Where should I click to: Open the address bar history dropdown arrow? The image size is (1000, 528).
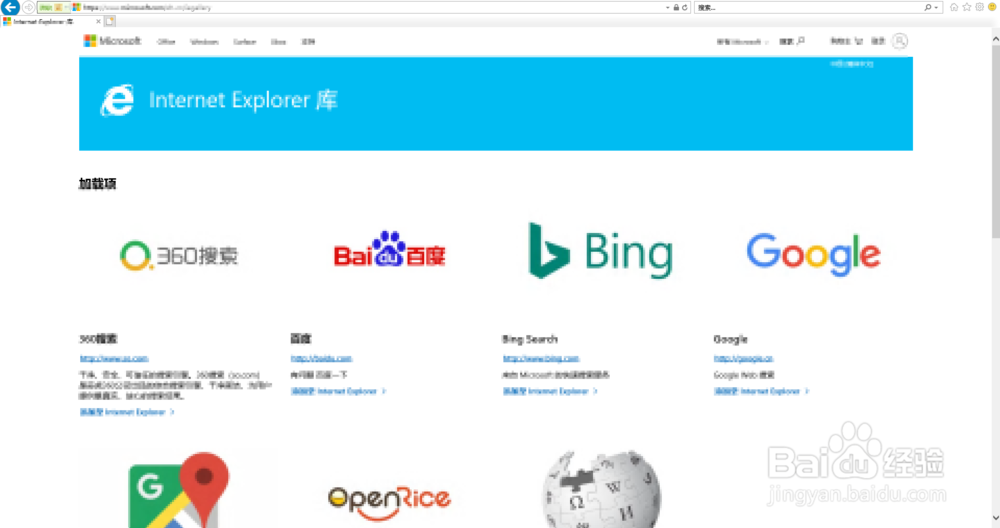(x=668, y=8)
